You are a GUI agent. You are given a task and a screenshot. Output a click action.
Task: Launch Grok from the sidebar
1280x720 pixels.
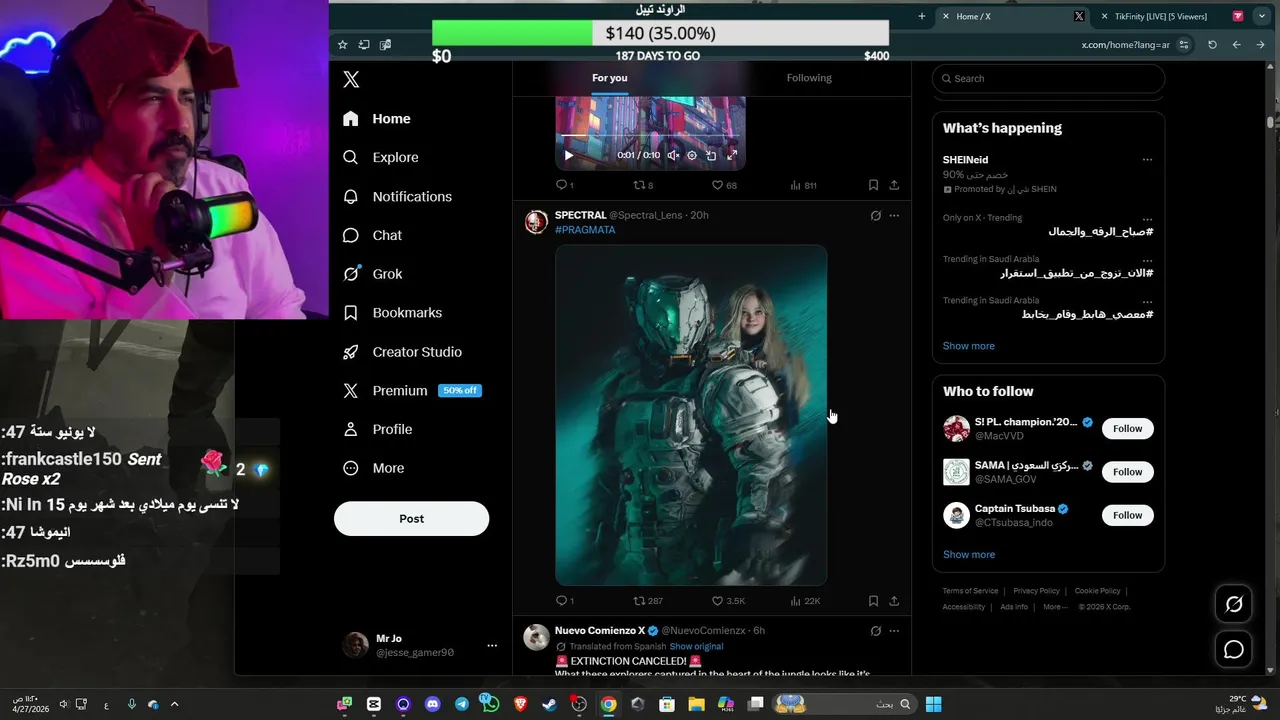tap(372, 274)
